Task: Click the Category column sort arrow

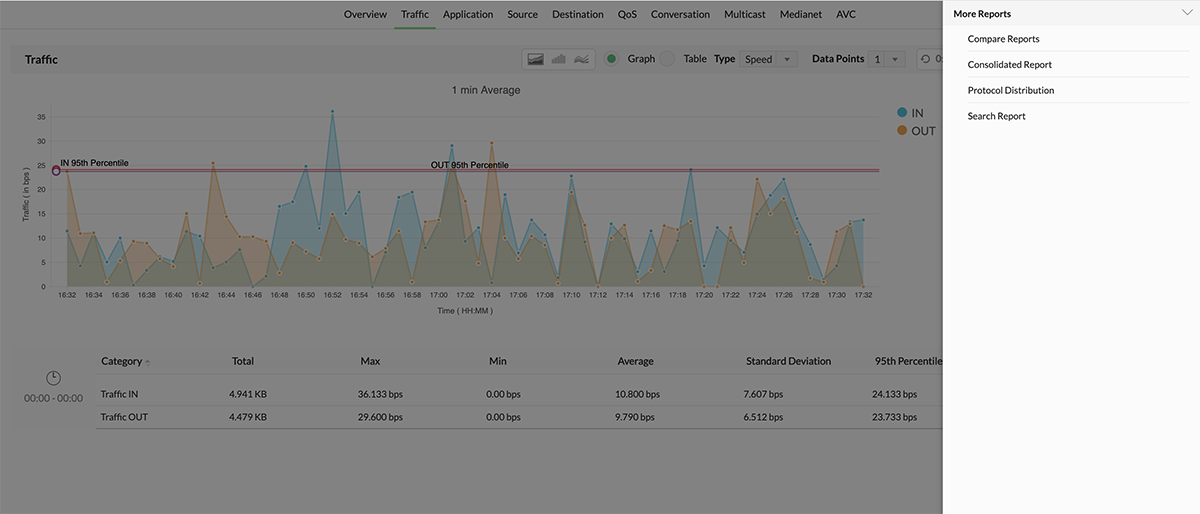Action: pyautogui.click(x=149, y=362)
